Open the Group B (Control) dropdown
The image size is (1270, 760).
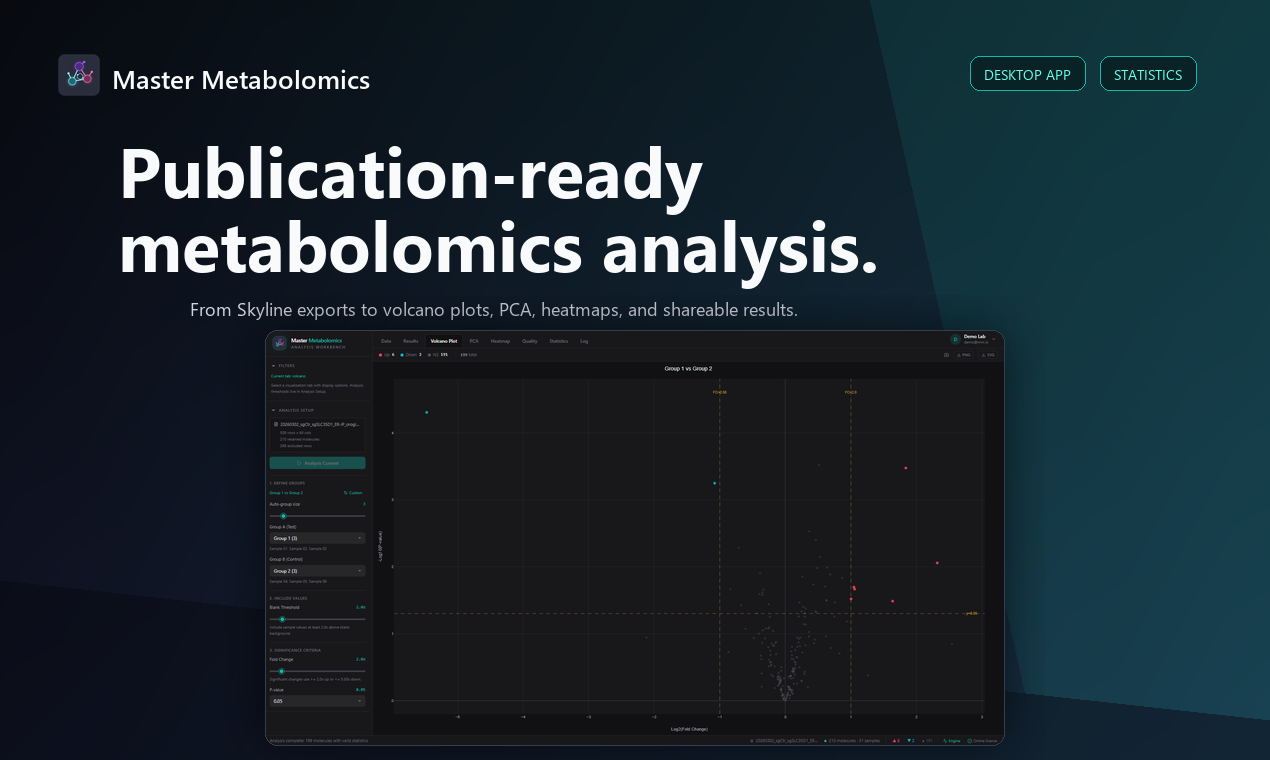point(317,571)
